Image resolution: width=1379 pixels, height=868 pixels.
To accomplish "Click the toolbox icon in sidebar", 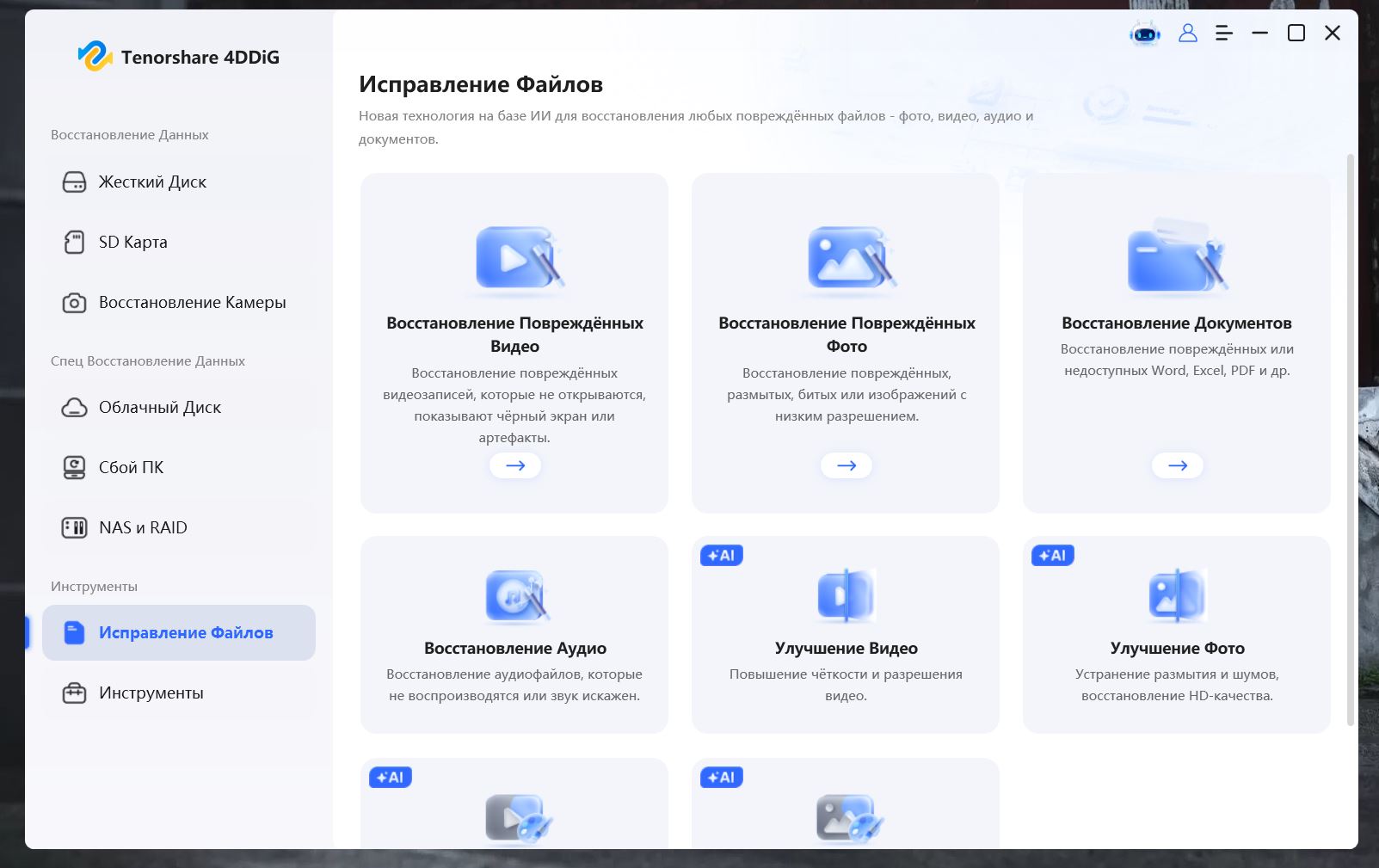I will pos(75,693).
